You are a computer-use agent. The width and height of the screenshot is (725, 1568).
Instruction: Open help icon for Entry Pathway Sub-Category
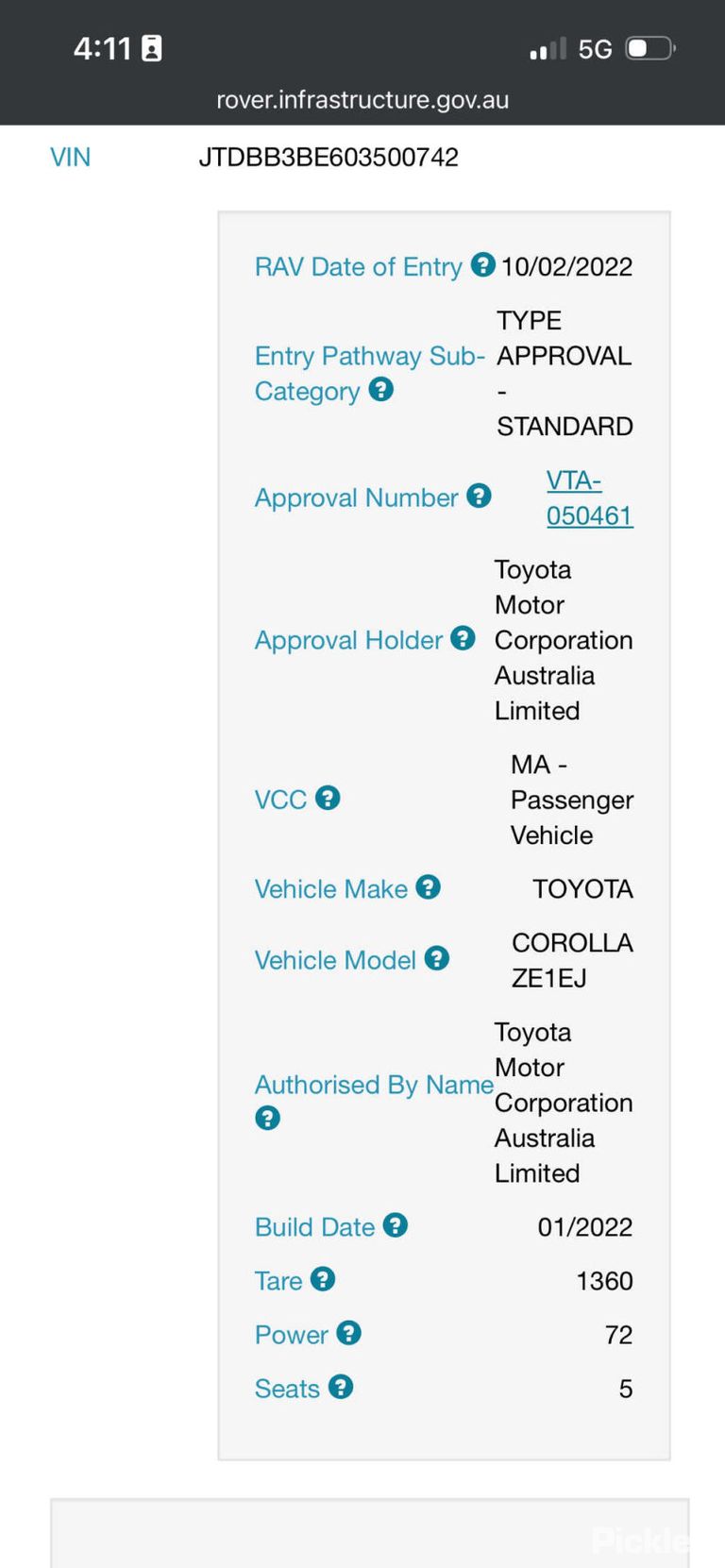pyautogui.click(x=380, y=389)
